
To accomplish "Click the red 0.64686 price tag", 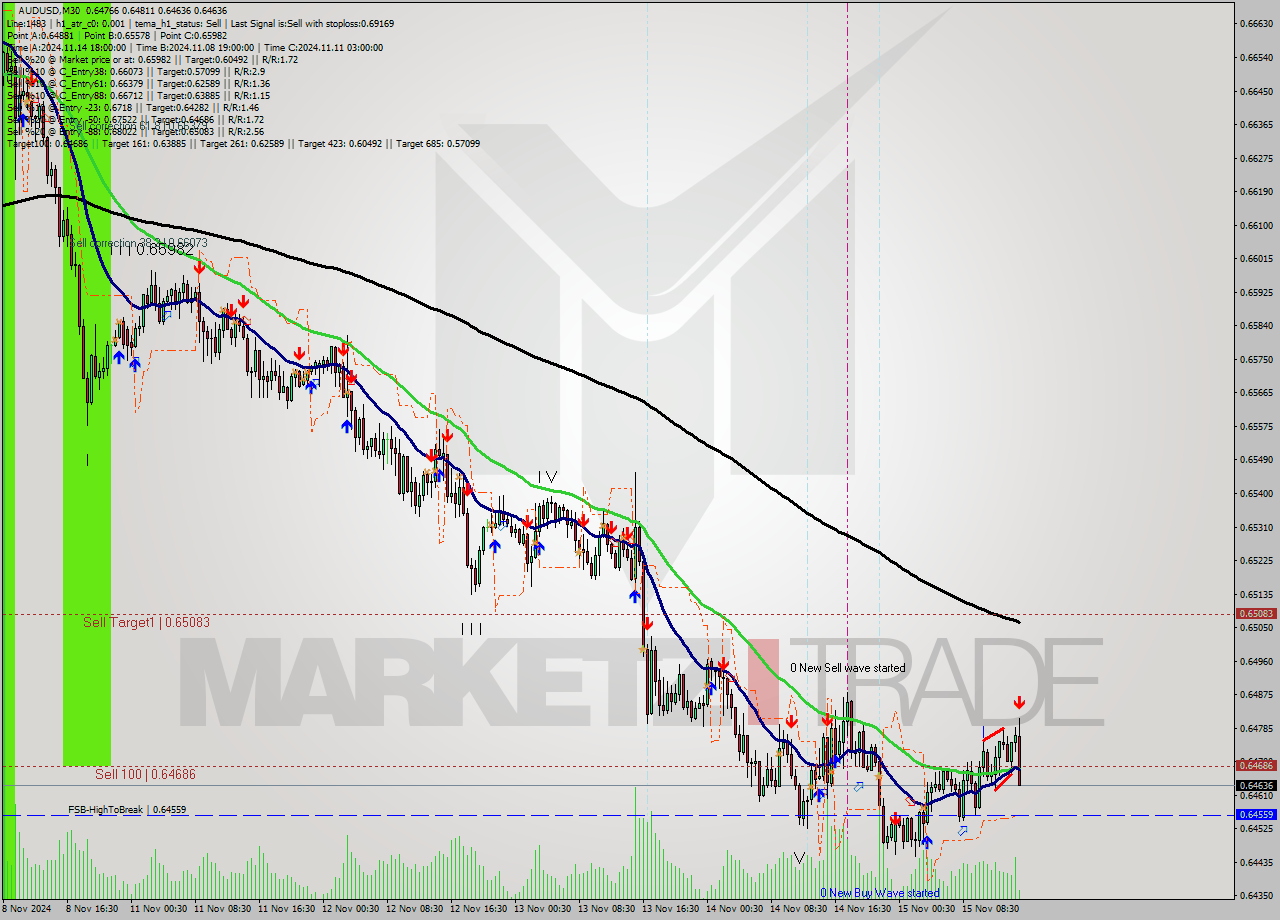I will tap(1255, 765).
